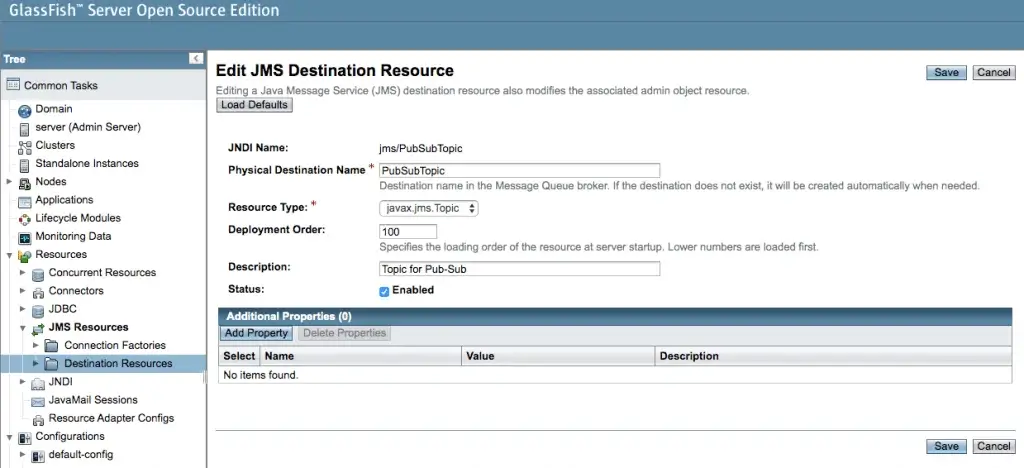Collapse the JMS Resources node
1024x468 pixels.
[x=22, y=328]
